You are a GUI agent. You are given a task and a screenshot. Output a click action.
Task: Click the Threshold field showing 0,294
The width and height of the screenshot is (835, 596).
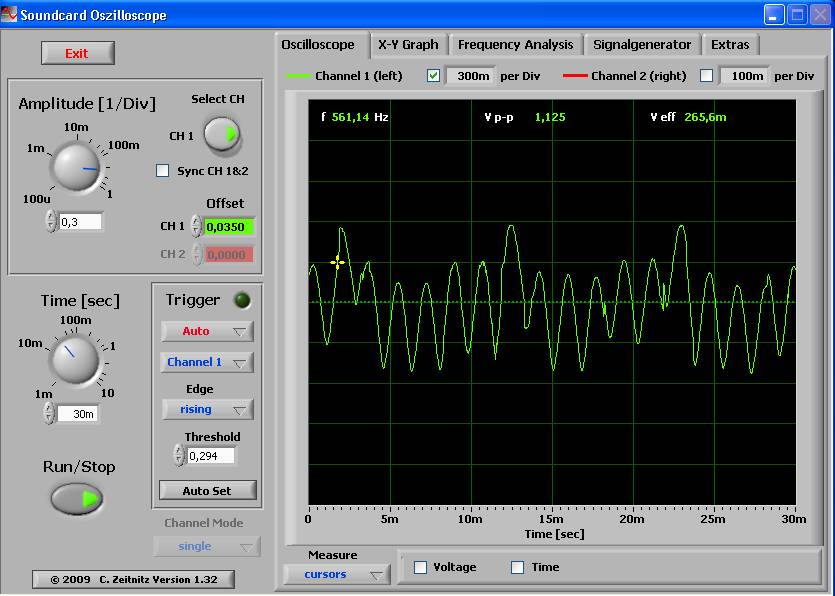[210, 456]
